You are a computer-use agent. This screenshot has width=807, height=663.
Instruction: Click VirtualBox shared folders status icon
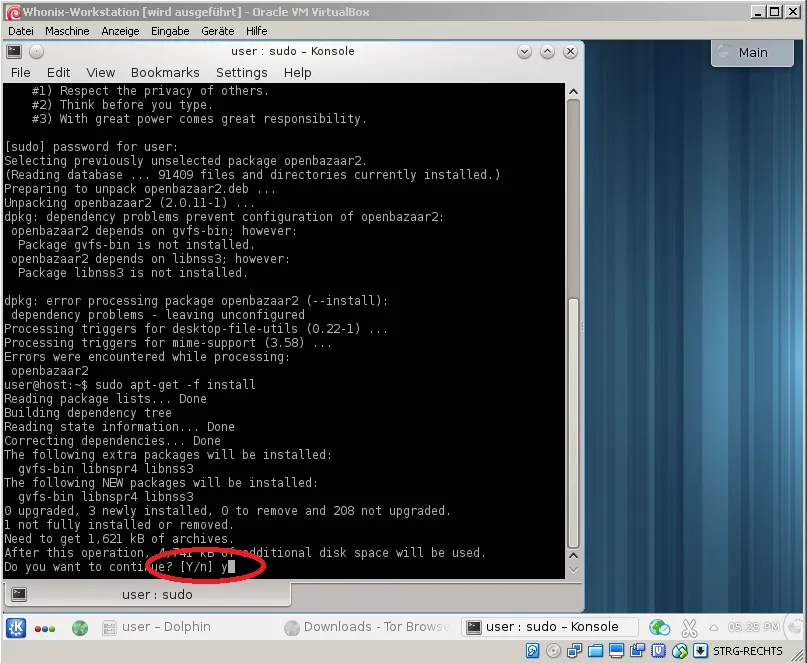click(595, 651)
